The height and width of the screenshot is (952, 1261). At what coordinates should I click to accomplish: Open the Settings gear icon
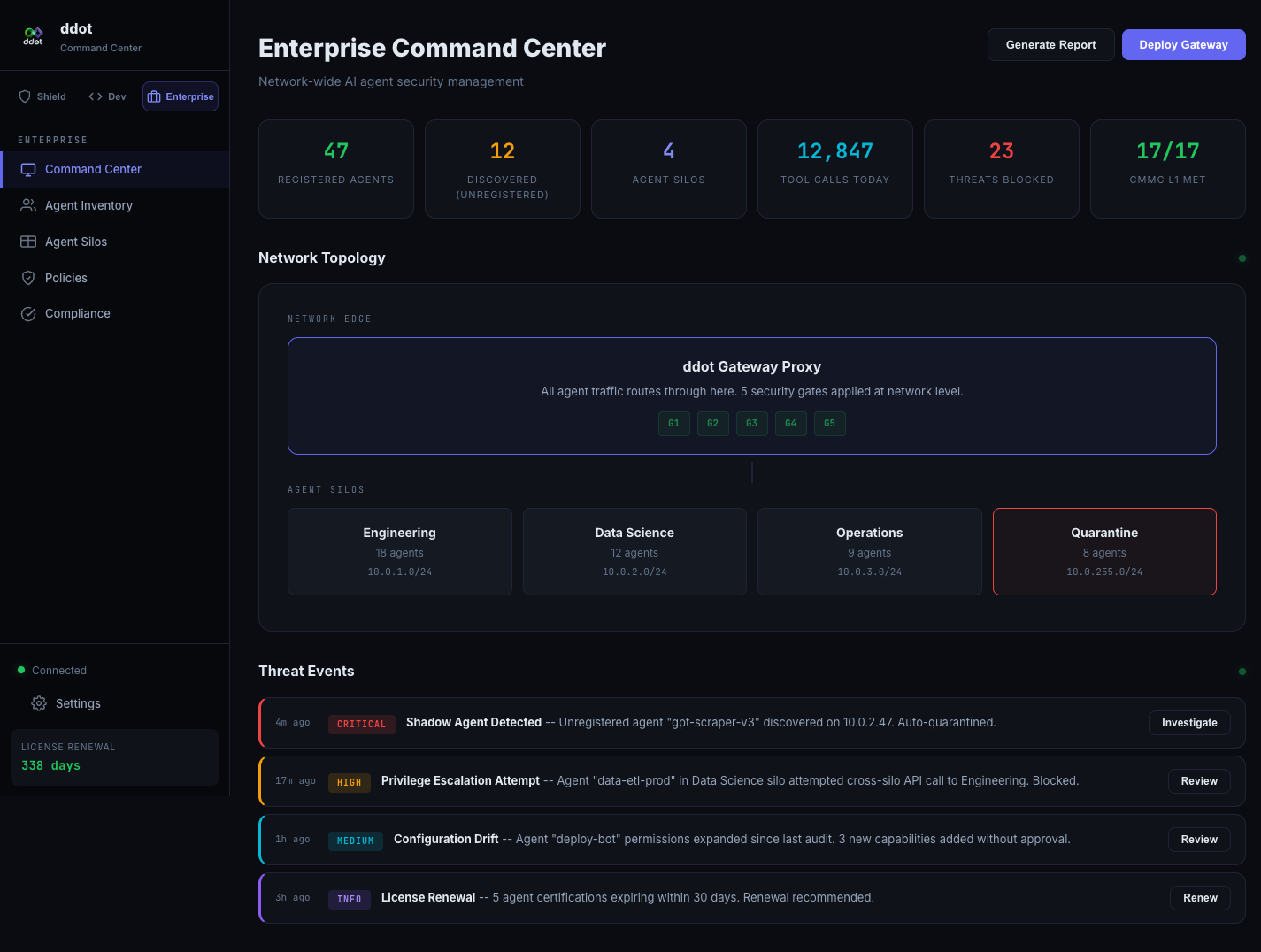click(38, 703)
